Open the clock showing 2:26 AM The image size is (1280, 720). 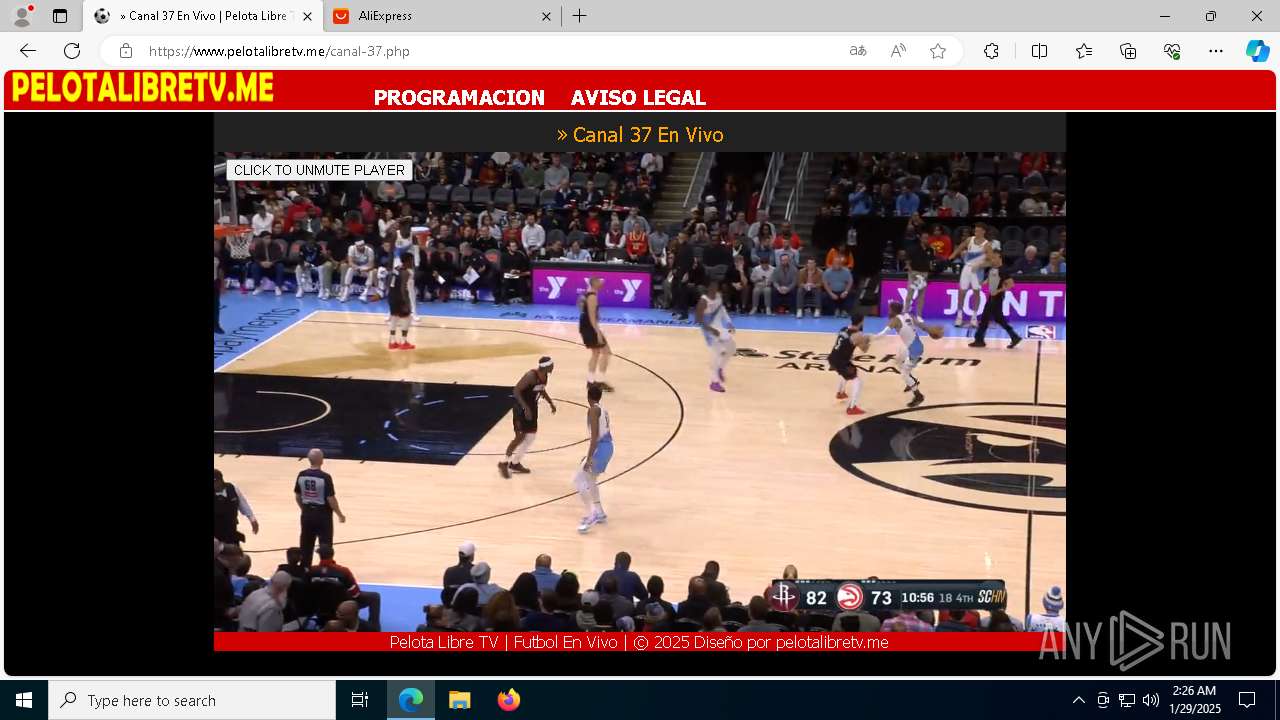[1195, 700]
